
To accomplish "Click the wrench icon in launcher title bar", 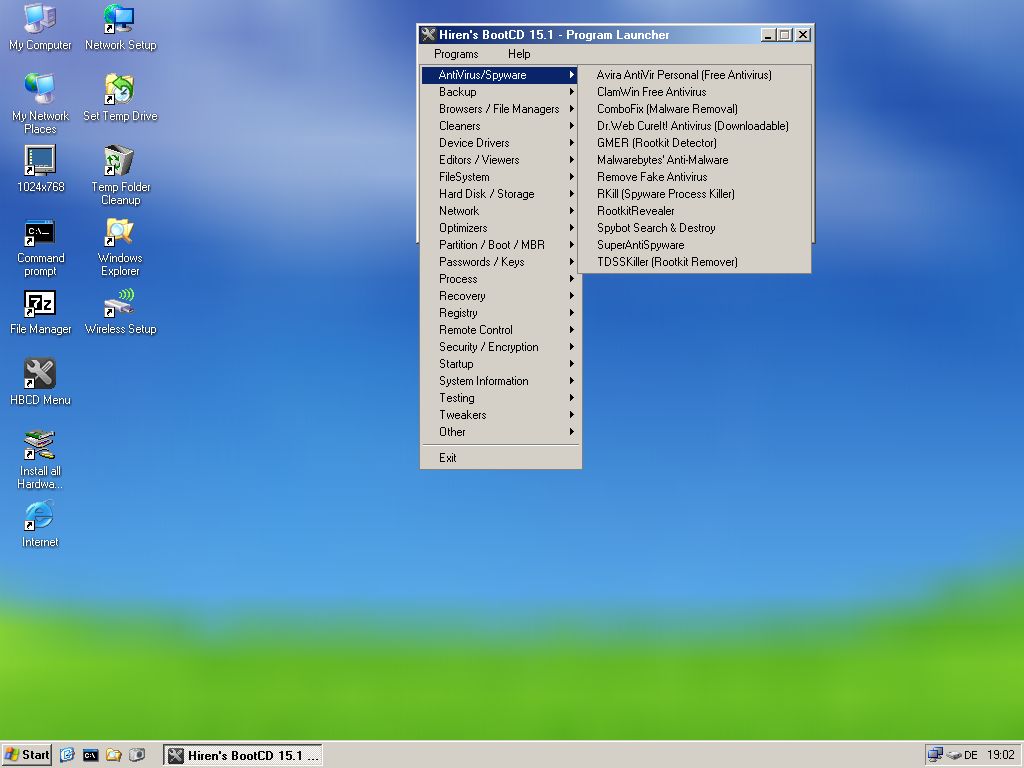I will (428, 35).
